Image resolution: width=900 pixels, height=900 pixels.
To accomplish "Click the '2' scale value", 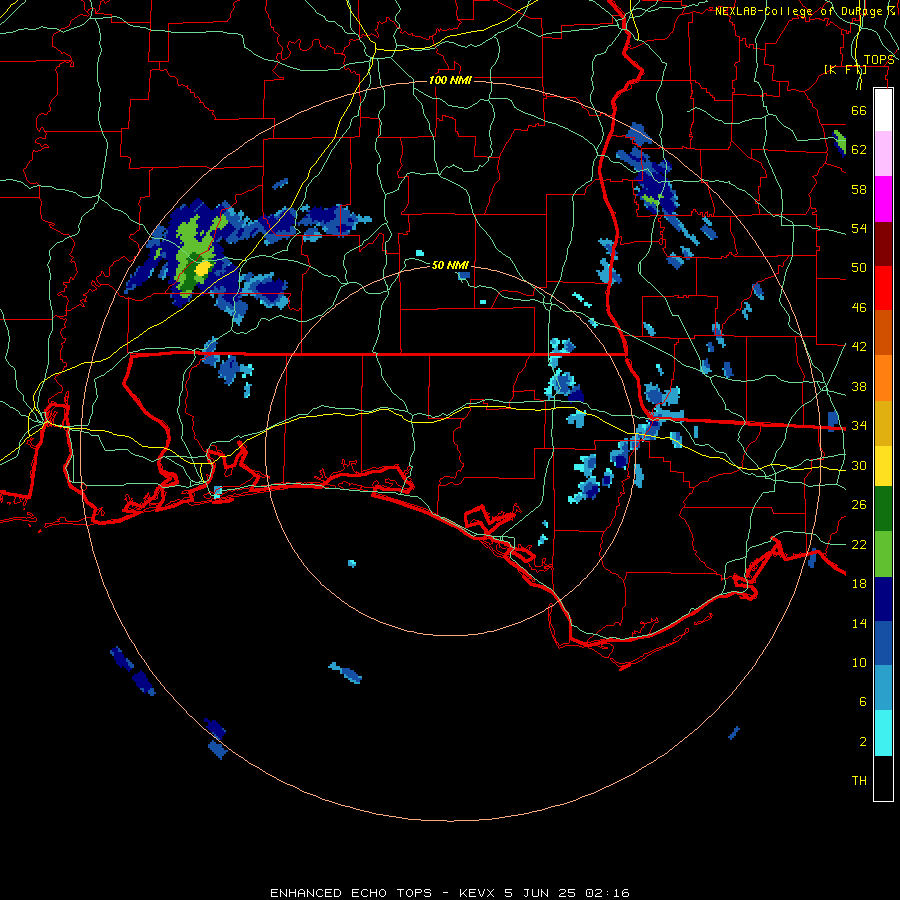I will (863, 742).
